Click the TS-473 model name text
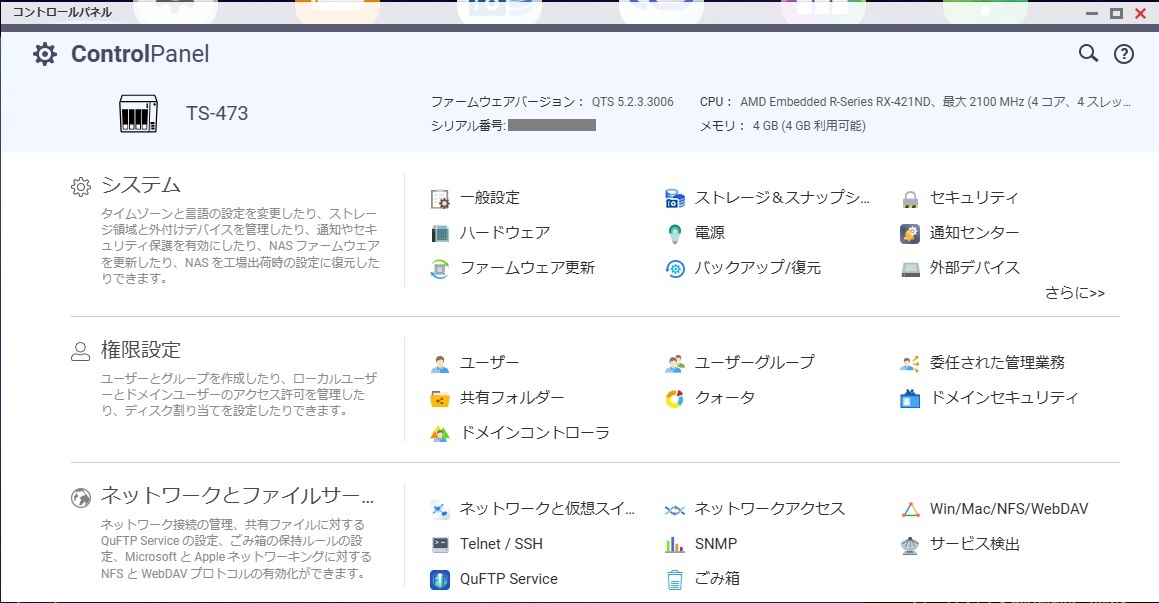Image resolution: width=1159 pixels, height=603 pixels. (x=217, y=113)
